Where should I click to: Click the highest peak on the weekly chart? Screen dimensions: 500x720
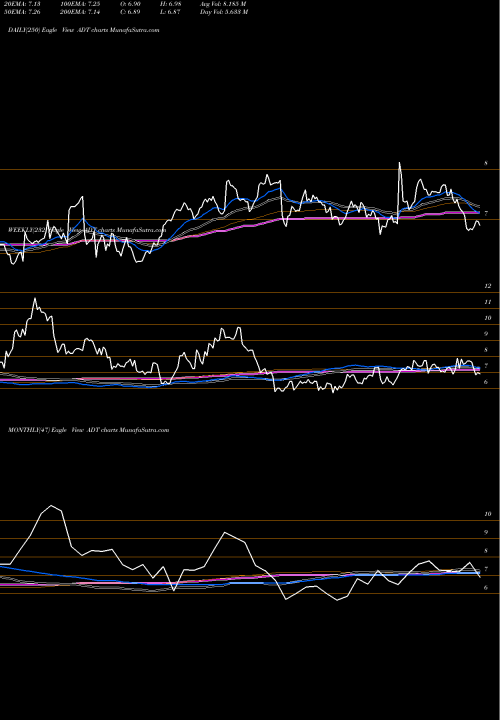coord(34,299)
